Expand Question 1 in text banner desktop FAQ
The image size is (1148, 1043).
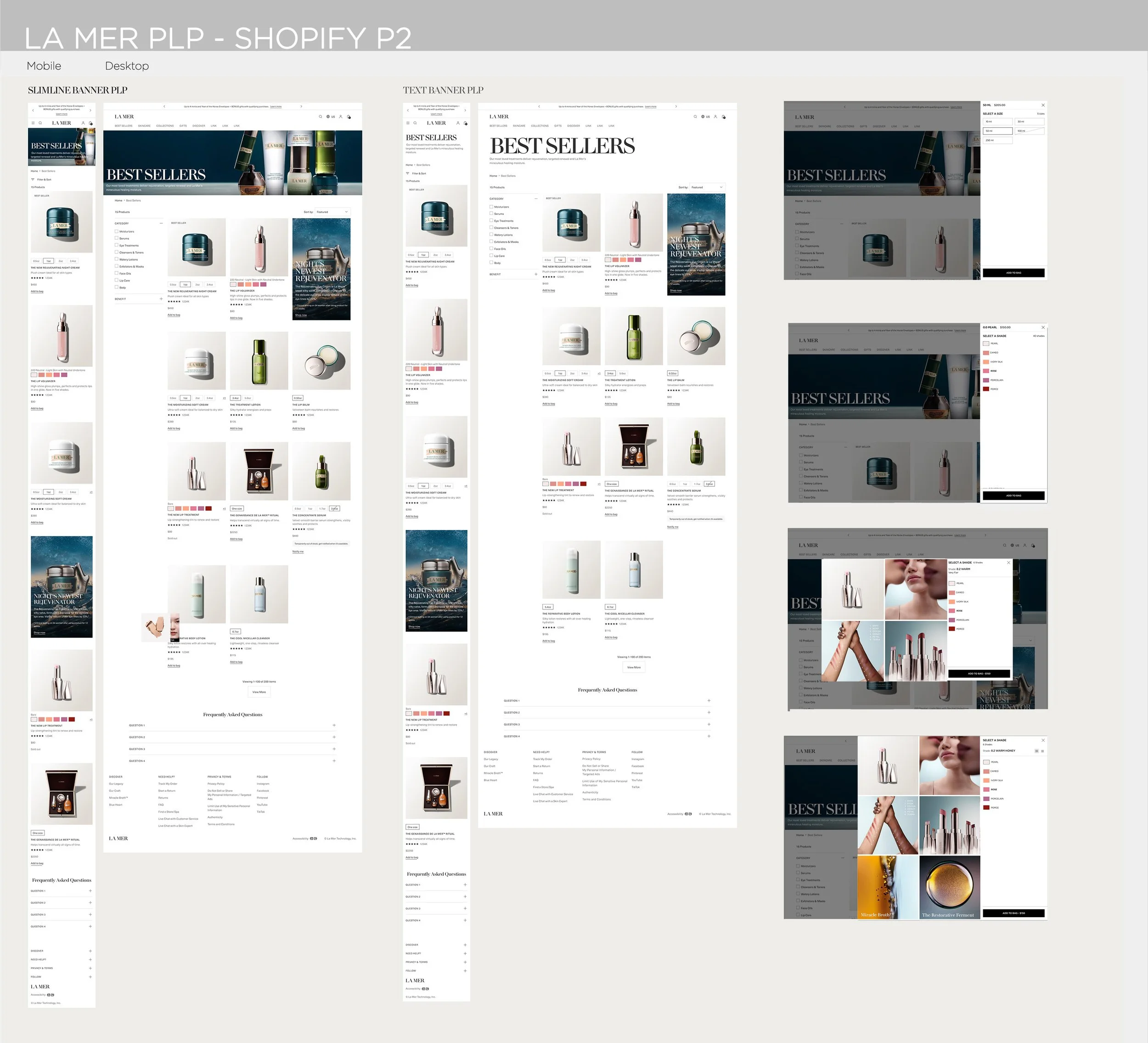pos(709,701)
